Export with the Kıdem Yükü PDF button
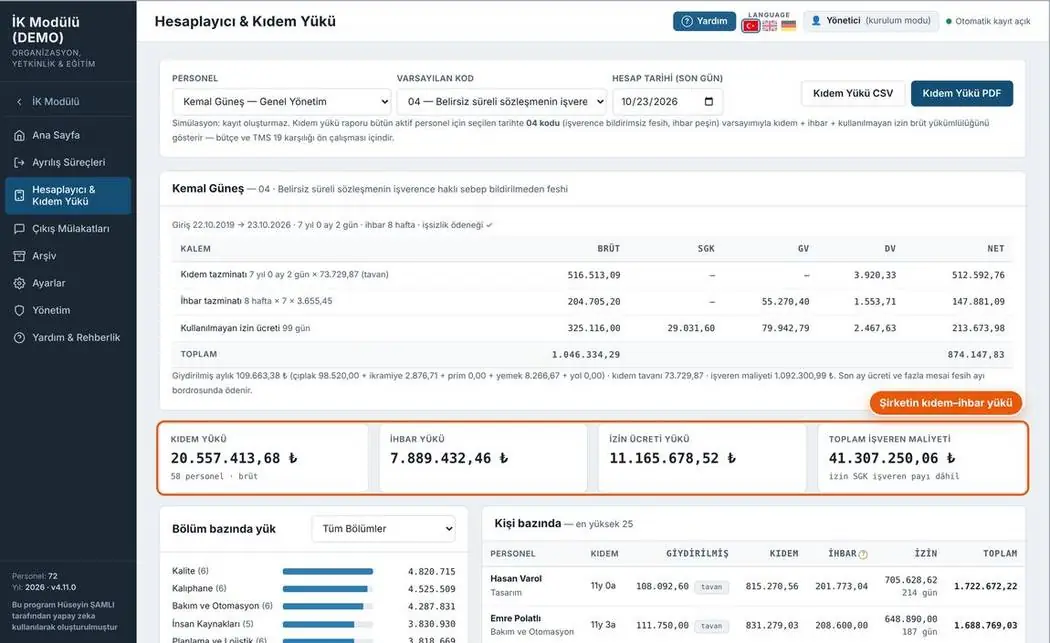 point(962,94)
